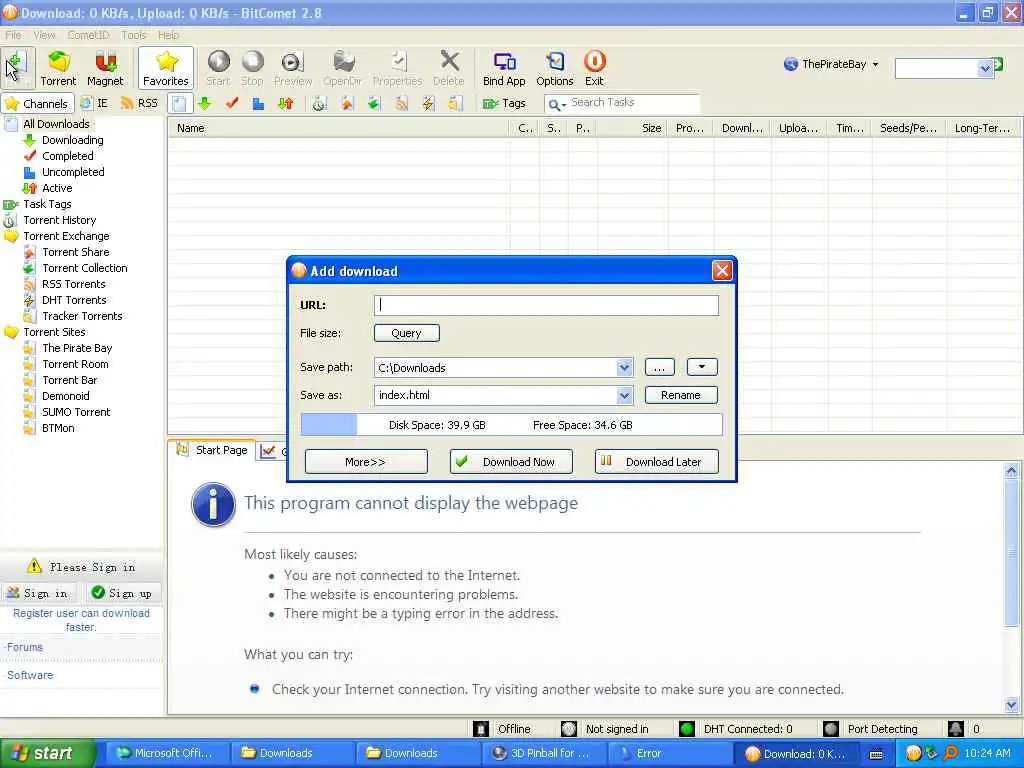Select Uncompleted in the sidebar tree
1024x768 pixels.
click(73, 172)
